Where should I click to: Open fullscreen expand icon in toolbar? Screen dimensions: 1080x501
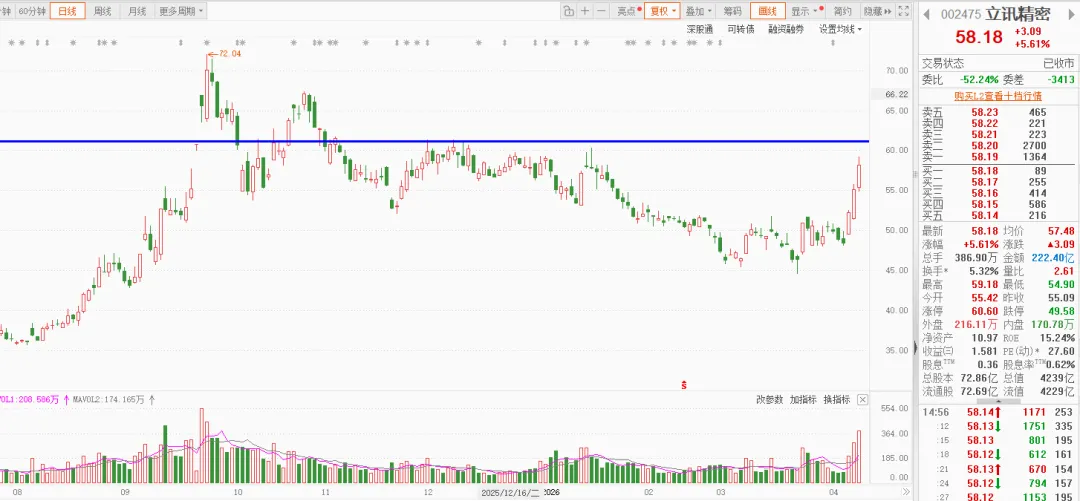(904, 11)
